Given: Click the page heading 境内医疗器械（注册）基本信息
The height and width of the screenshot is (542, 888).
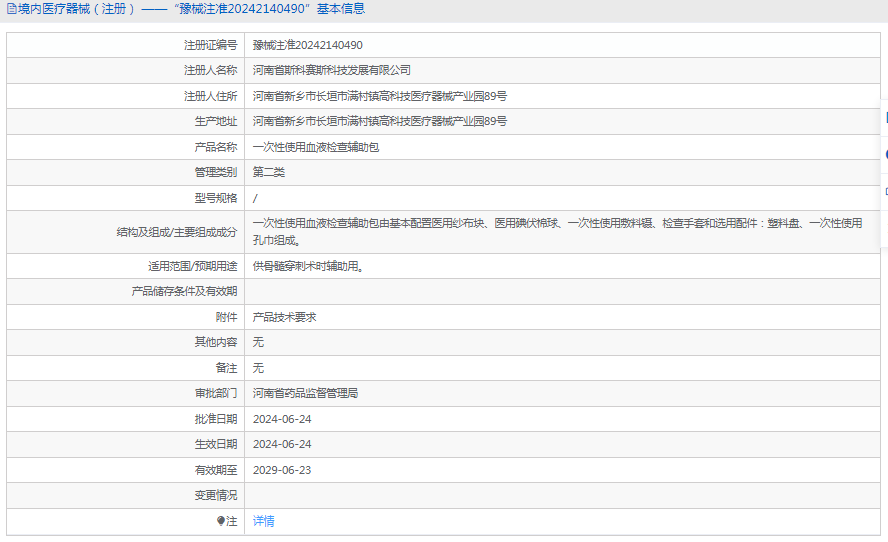Looking at the screenshot, I should (186, 9).
